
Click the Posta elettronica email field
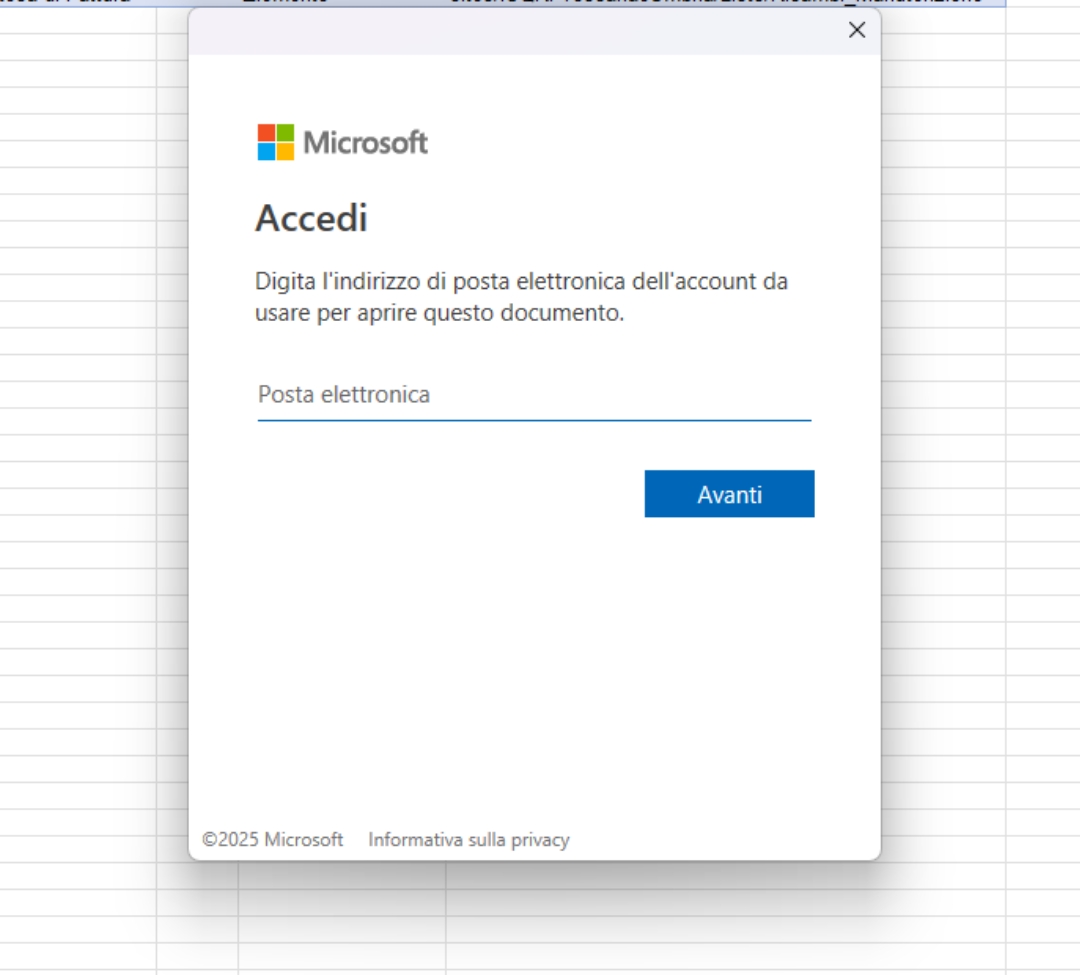coord(534,395)
